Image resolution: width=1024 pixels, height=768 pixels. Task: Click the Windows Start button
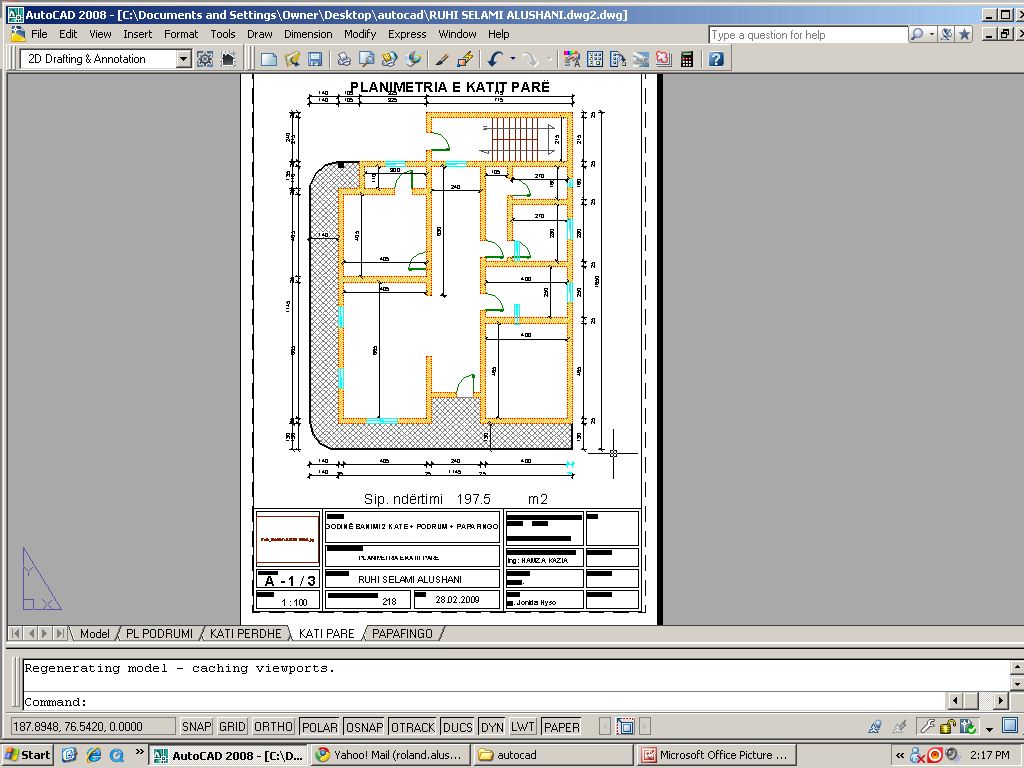(x=28, y=755)
